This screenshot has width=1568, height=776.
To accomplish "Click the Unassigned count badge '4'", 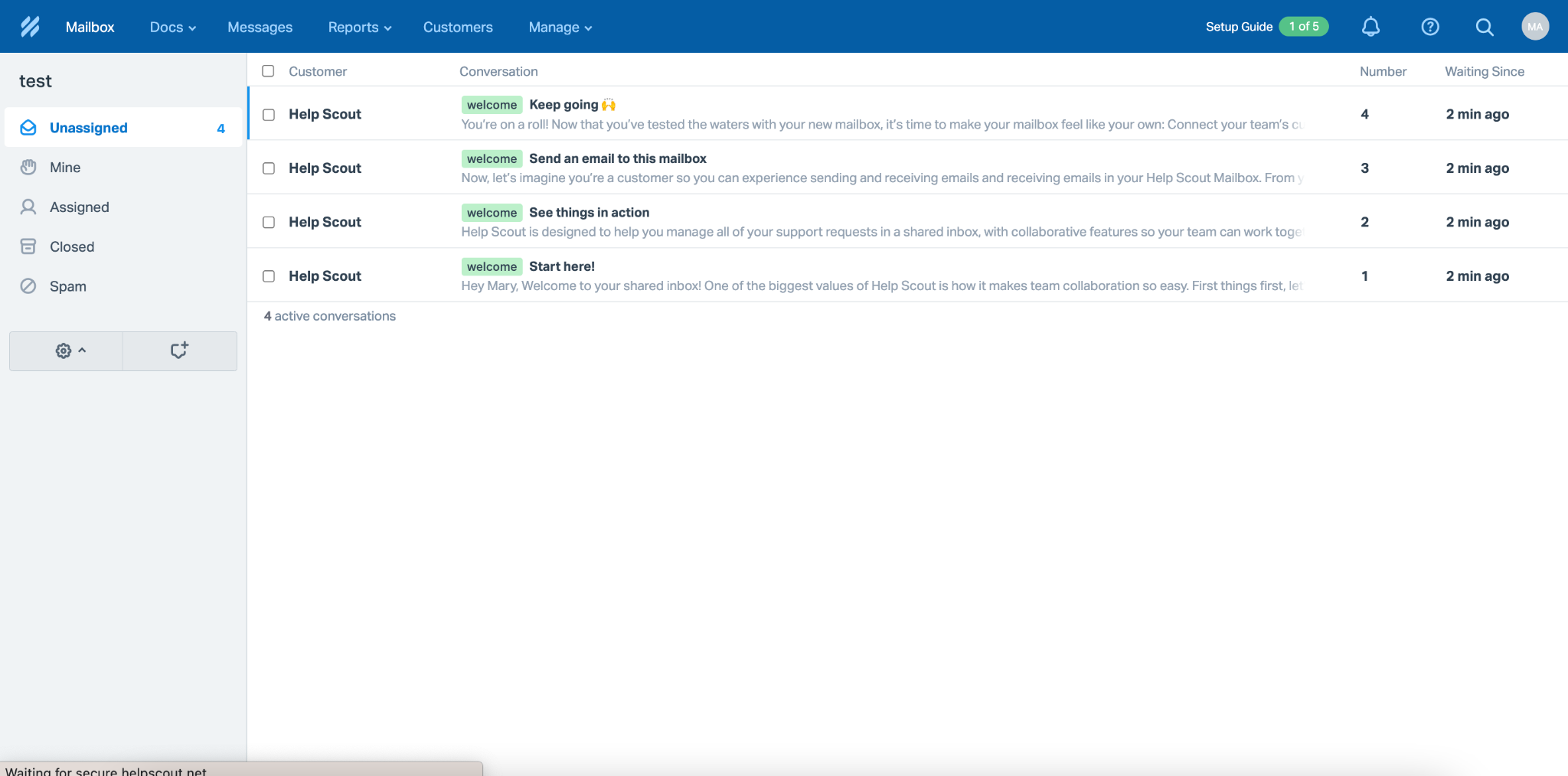I will pyautogui.click(x=220, y=129).
